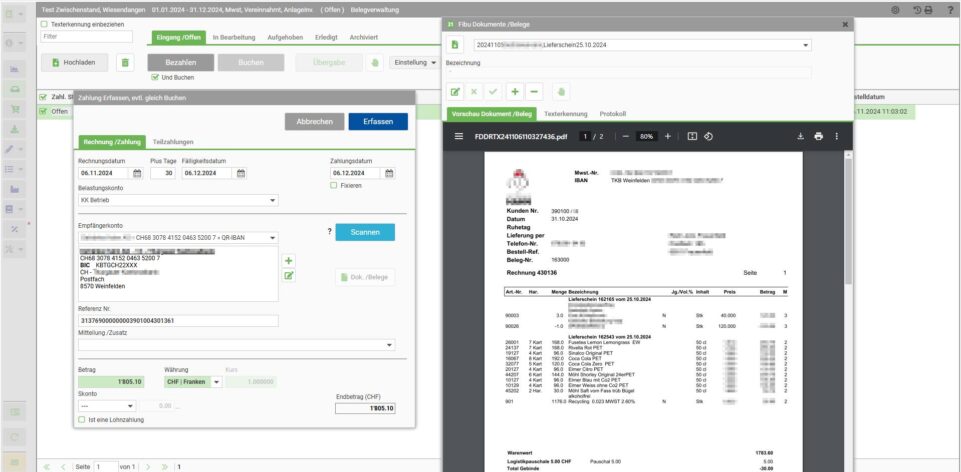Viewport: 961px width, 472px height.
Task: Zoom out the PDF with the minus button
Action: 625,137
